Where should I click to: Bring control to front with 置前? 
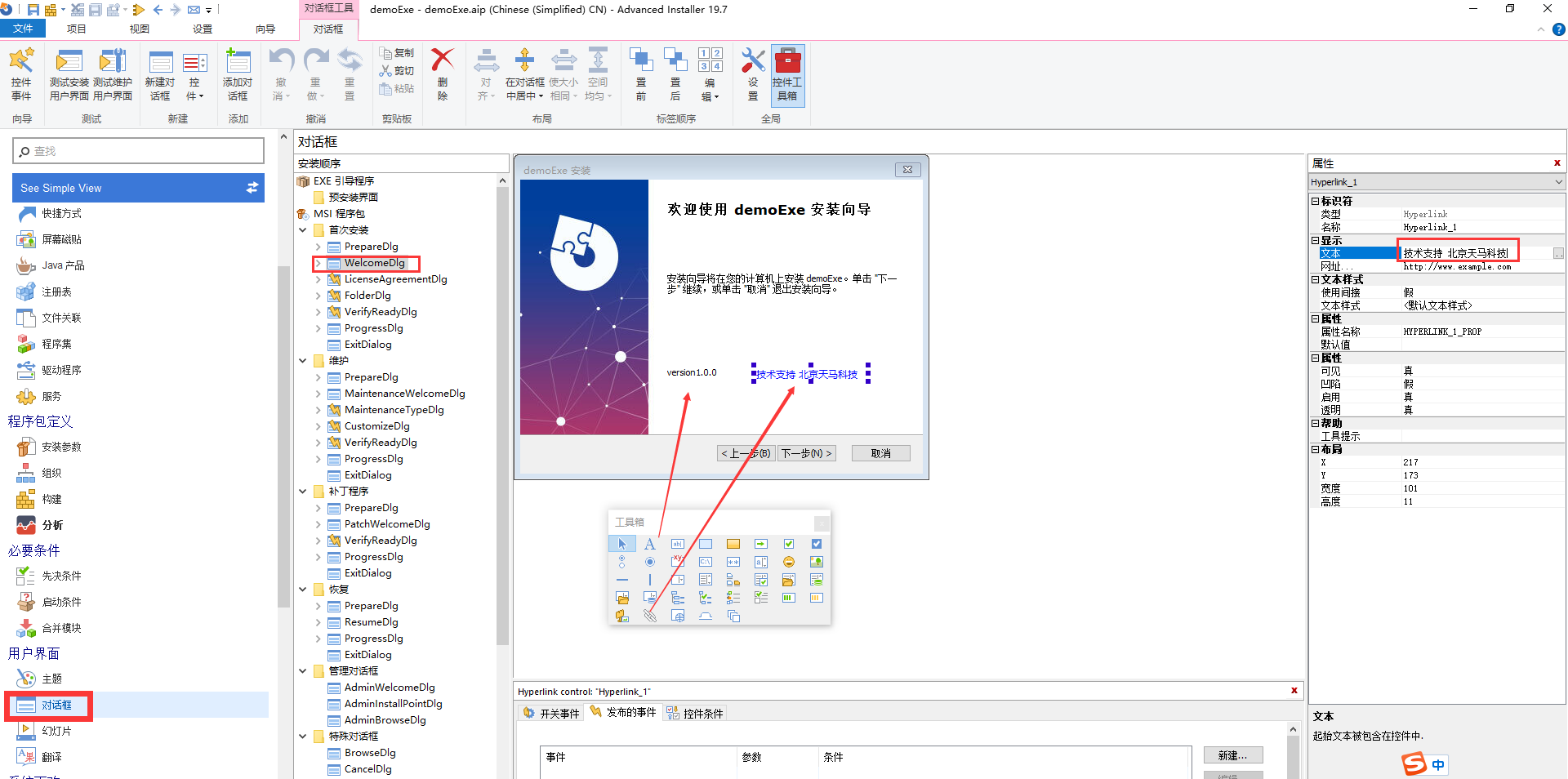click(x=641, y=74)
